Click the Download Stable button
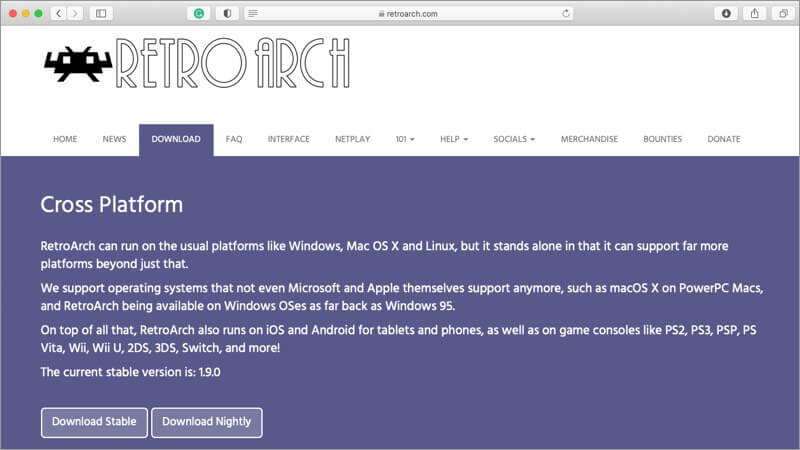The height and width of the screenshot is (450, 800). (x=94, y=422)
